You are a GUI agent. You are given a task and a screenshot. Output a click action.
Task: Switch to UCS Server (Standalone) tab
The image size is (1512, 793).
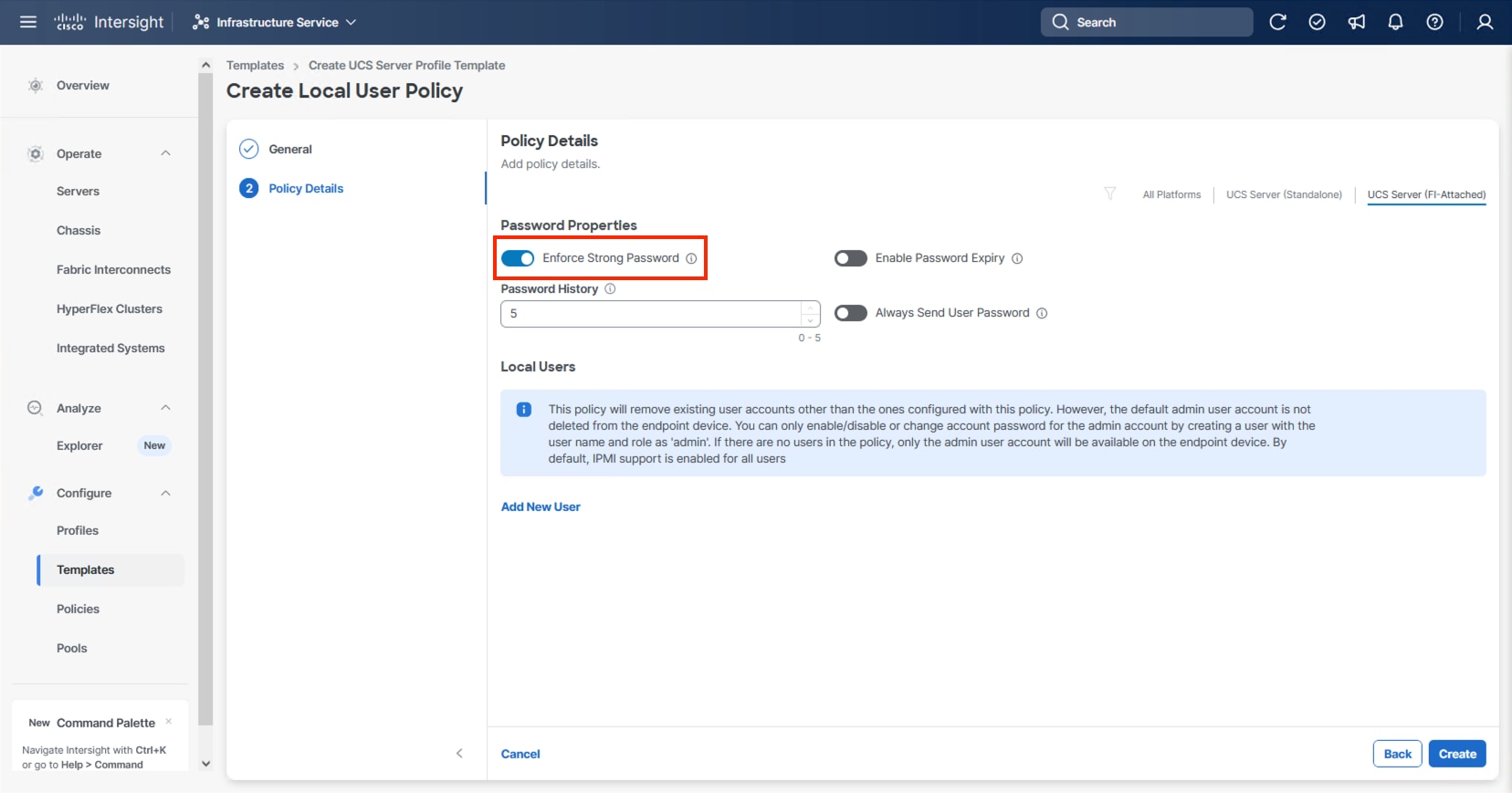[x=1284, y=194]
